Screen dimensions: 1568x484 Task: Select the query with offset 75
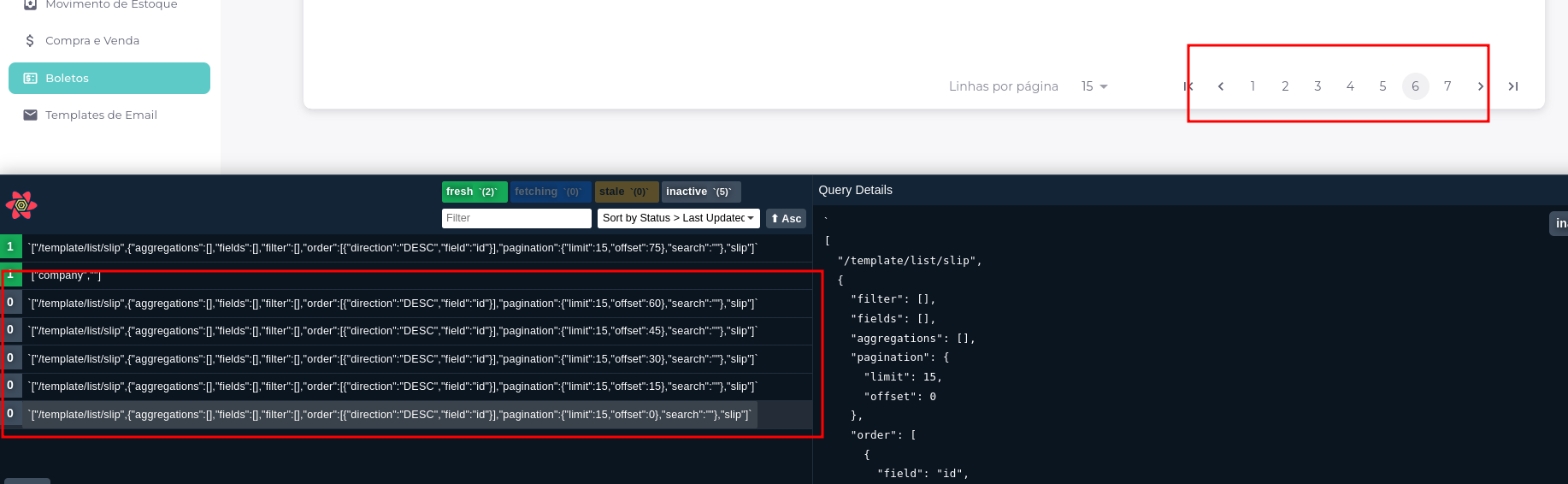tap(406, 248)
